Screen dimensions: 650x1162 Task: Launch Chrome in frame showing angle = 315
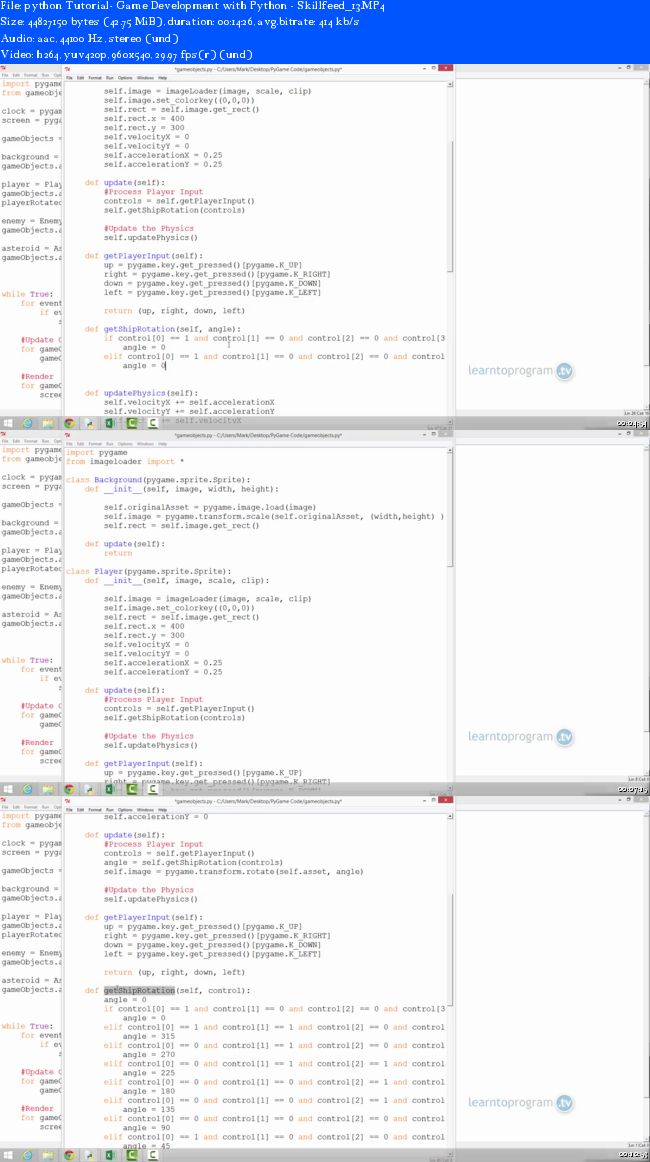(x=68, y=1155)
